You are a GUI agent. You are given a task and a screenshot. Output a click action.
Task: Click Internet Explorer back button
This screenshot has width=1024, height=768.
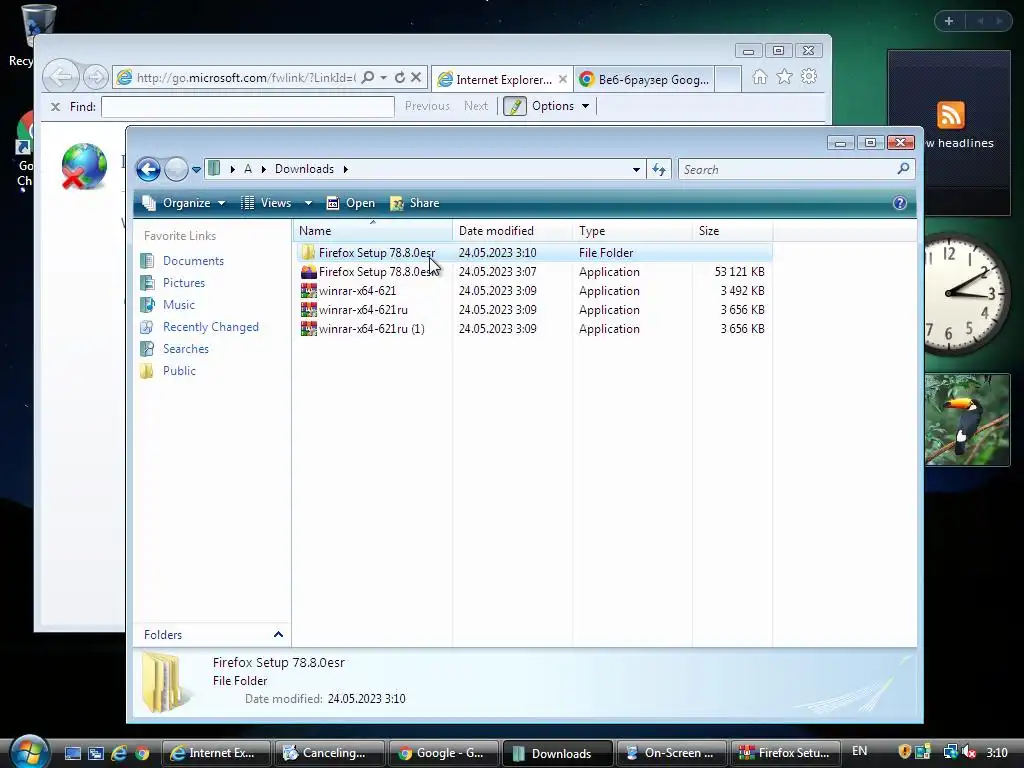61,77
